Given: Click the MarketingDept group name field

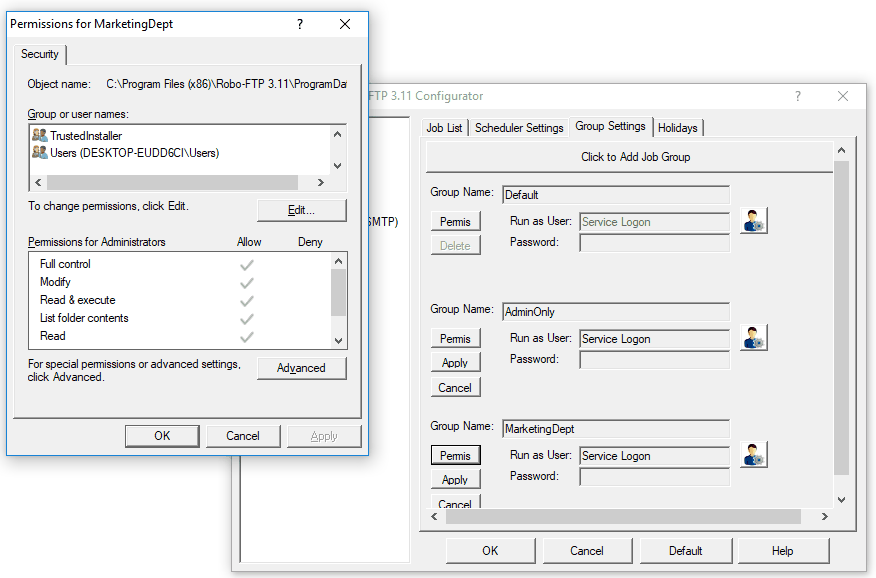Looking at the screenshot, I should 616,429.
